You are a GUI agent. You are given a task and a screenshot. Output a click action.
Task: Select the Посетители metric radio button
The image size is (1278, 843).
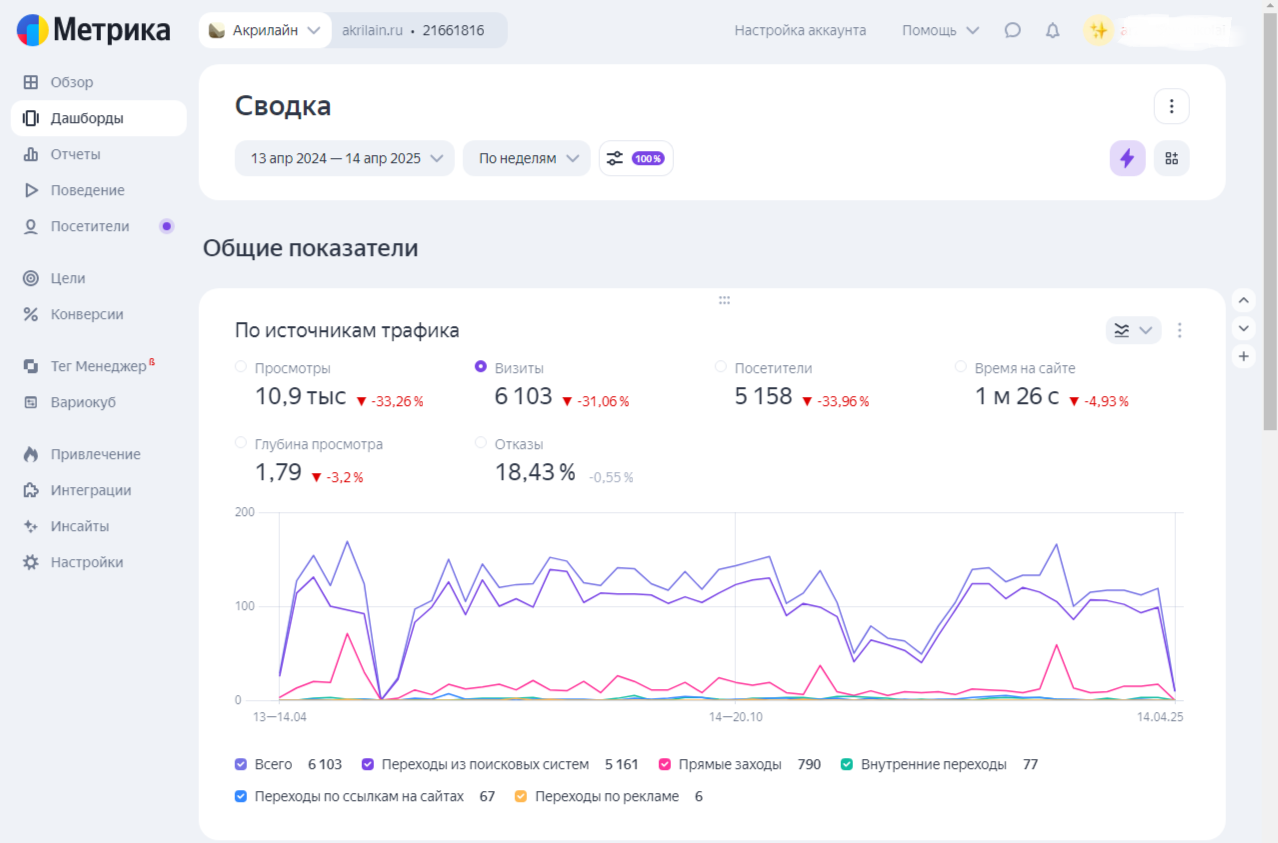coord(721,367)
